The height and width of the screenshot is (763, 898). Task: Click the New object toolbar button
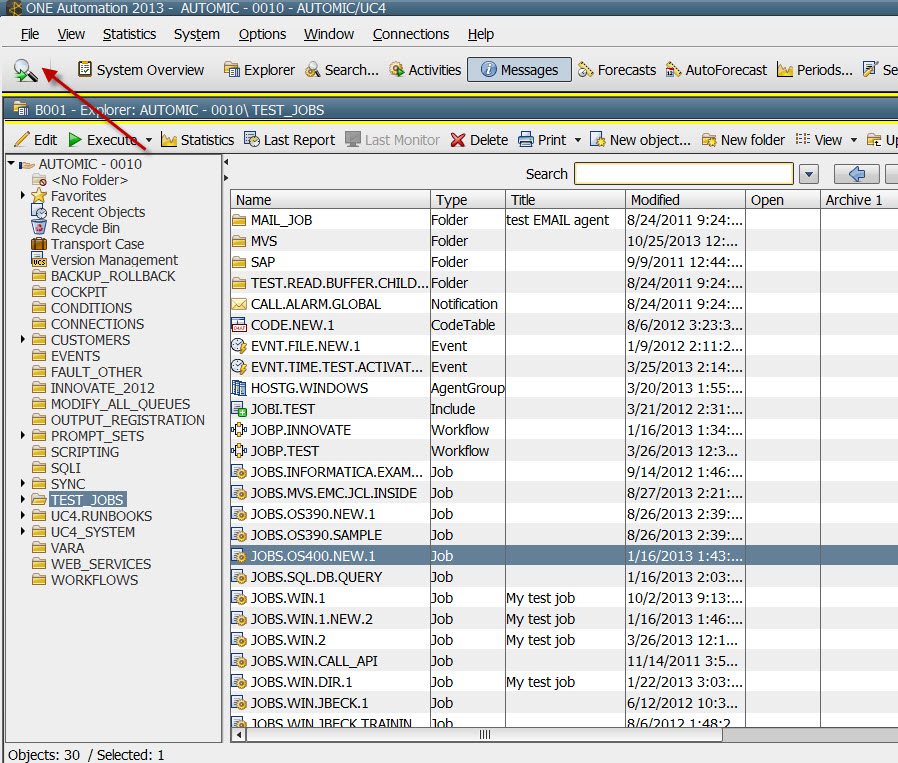click(x=640, y=140)
